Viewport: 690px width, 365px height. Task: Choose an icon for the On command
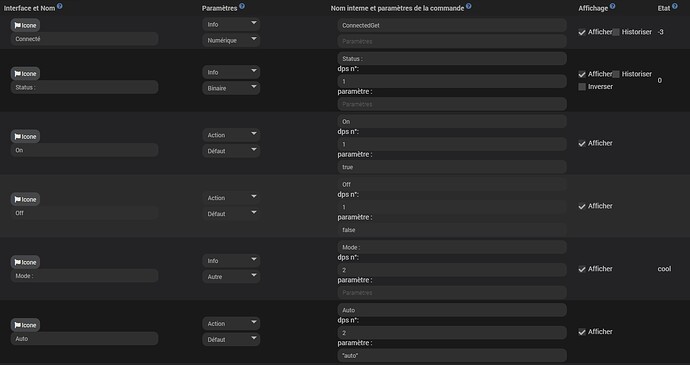(x=25, y=136)
